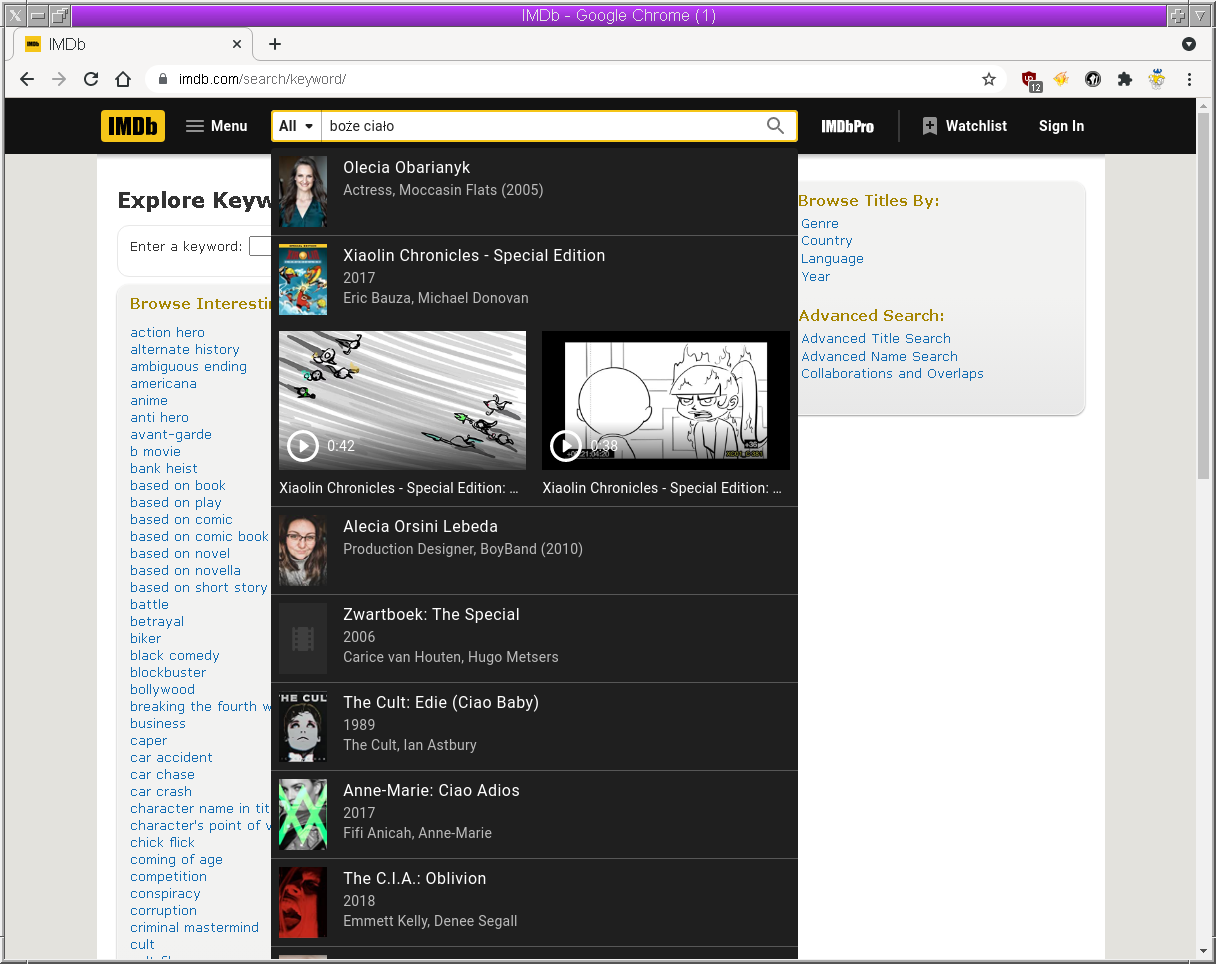This screenshot has height=964, width=1216.
Task: Select Anne-Marie: Ciao Adios result
Action: [x=534, y=815]
